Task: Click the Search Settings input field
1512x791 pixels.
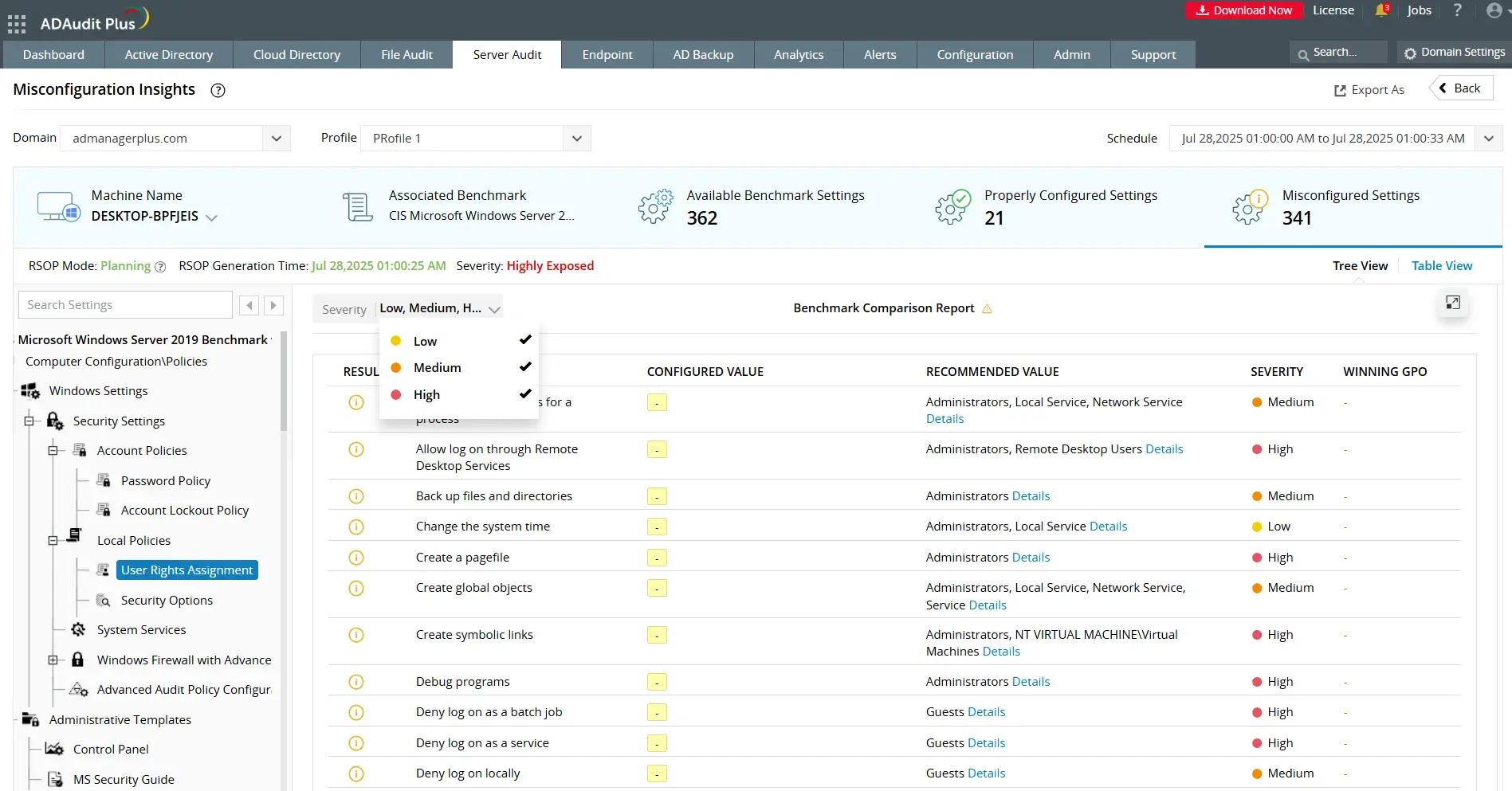Action: tap(125, 305)
